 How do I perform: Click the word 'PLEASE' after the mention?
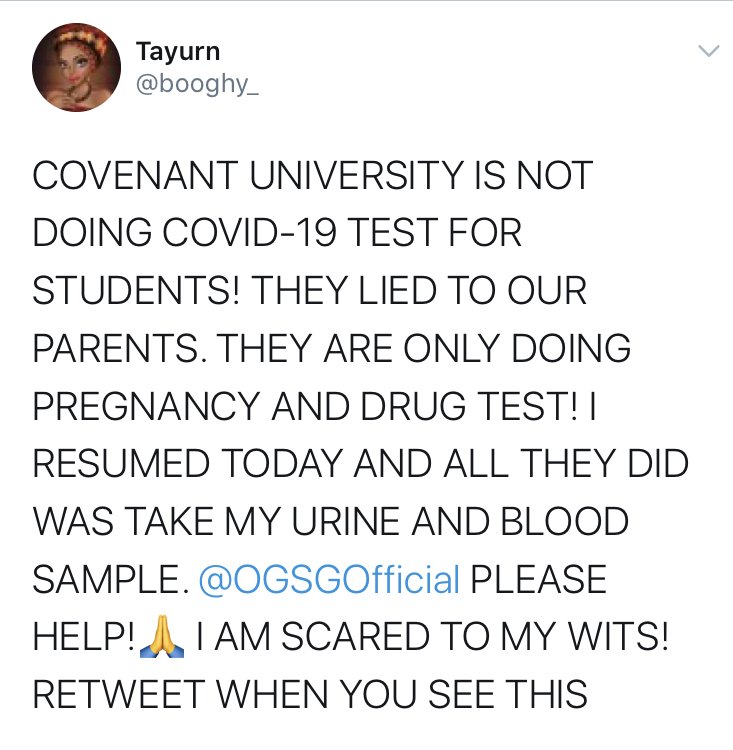coord(539,579)
